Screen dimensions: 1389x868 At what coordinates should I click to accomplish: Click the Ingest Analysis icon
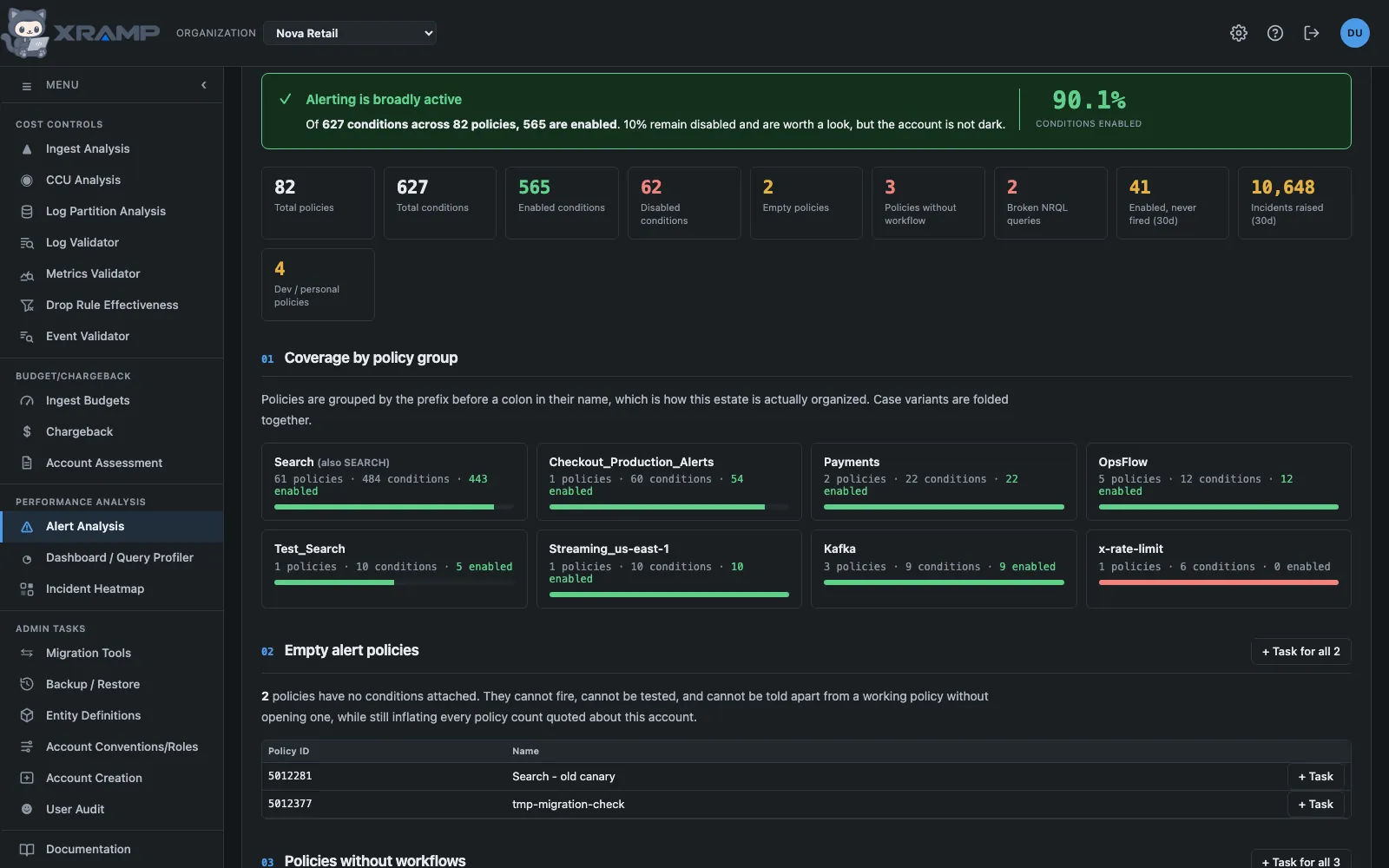coord(27,149)
